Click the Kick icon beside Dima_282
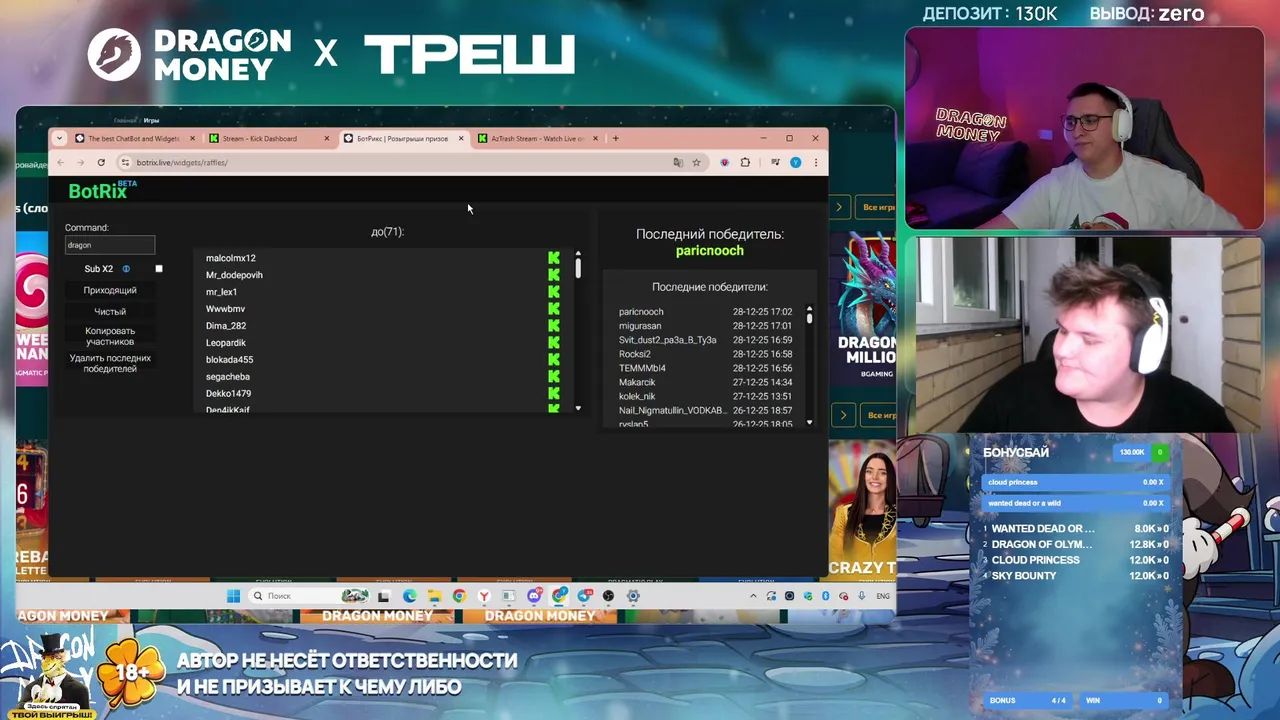The width and height of the screenshot is (1280, 720). (554, 326)
